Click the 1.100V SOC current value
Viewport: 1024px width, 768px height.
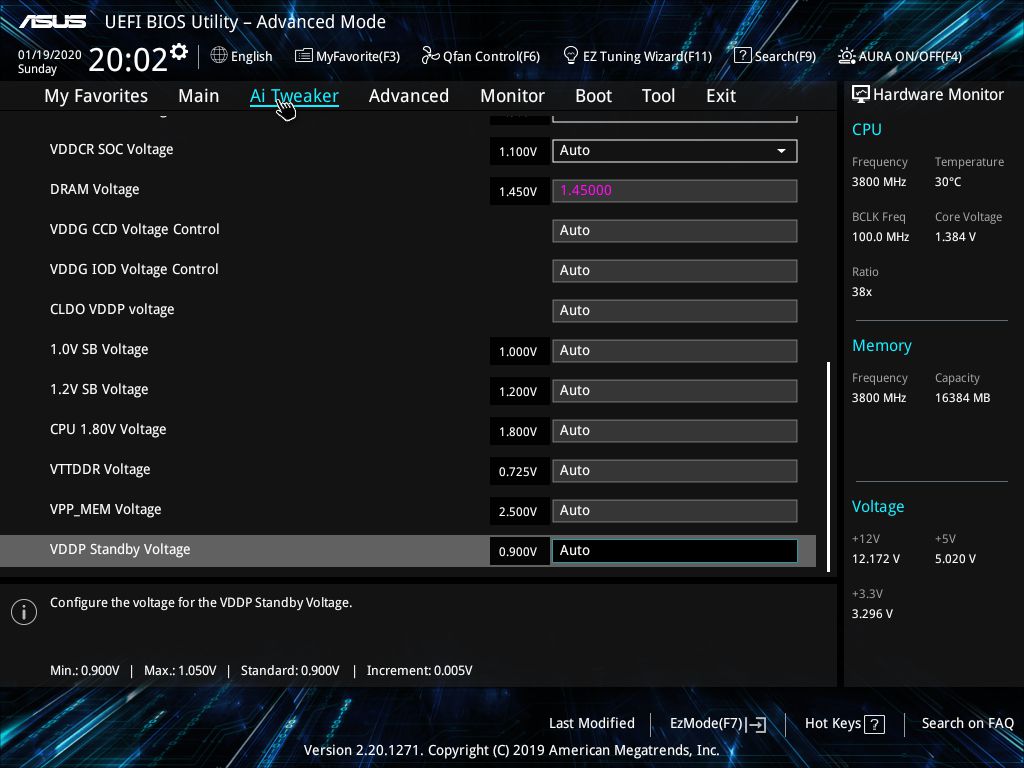[x=519, y=152]
